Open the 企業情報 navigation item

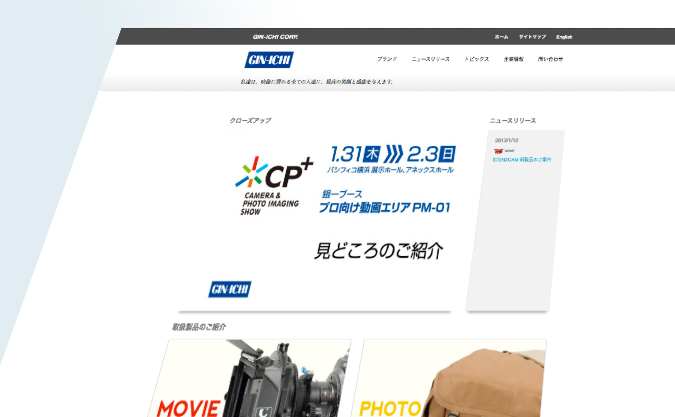[514, 60]
